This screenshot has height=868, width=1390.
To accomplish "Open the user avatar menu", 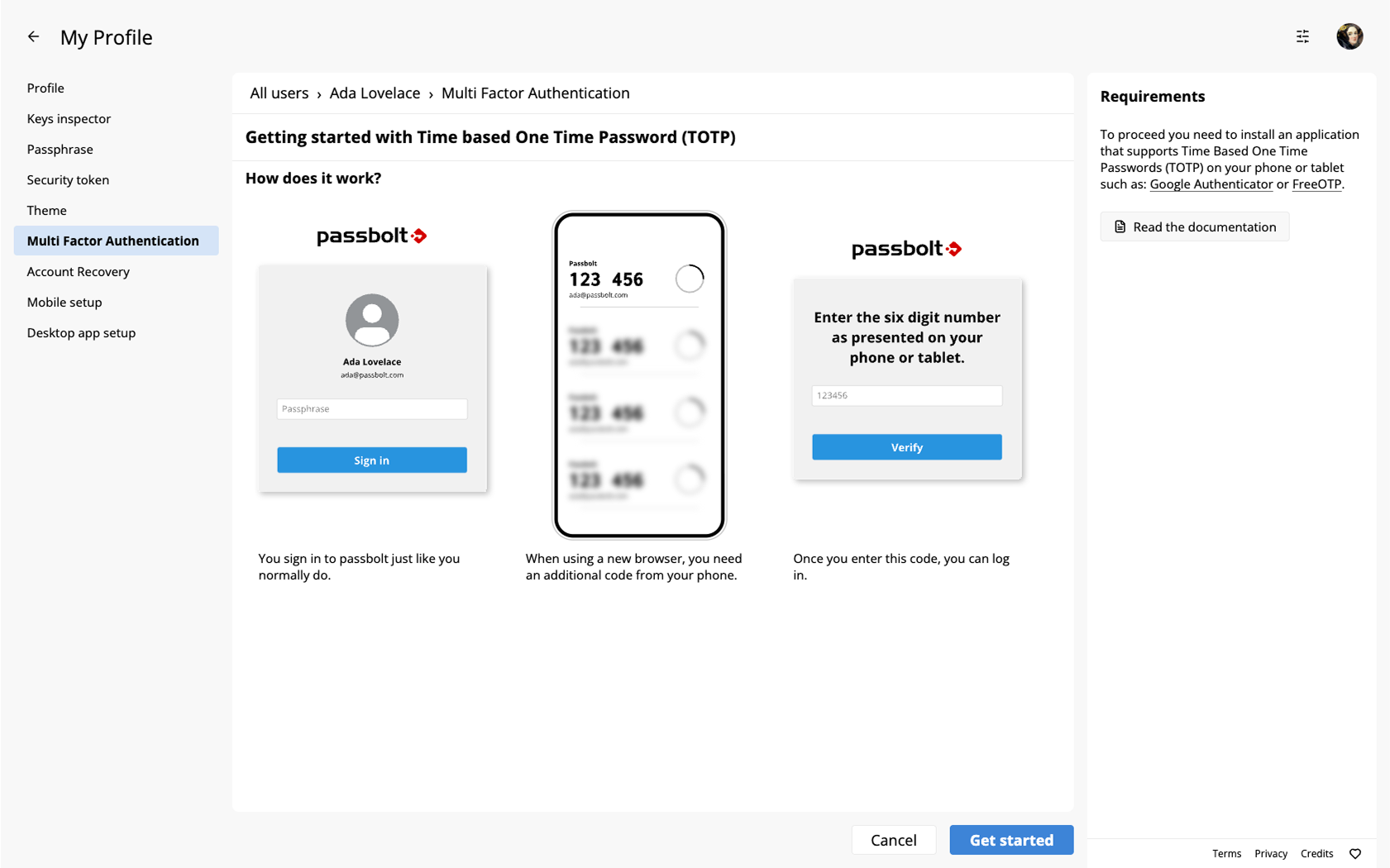I will click(1349, 36).
